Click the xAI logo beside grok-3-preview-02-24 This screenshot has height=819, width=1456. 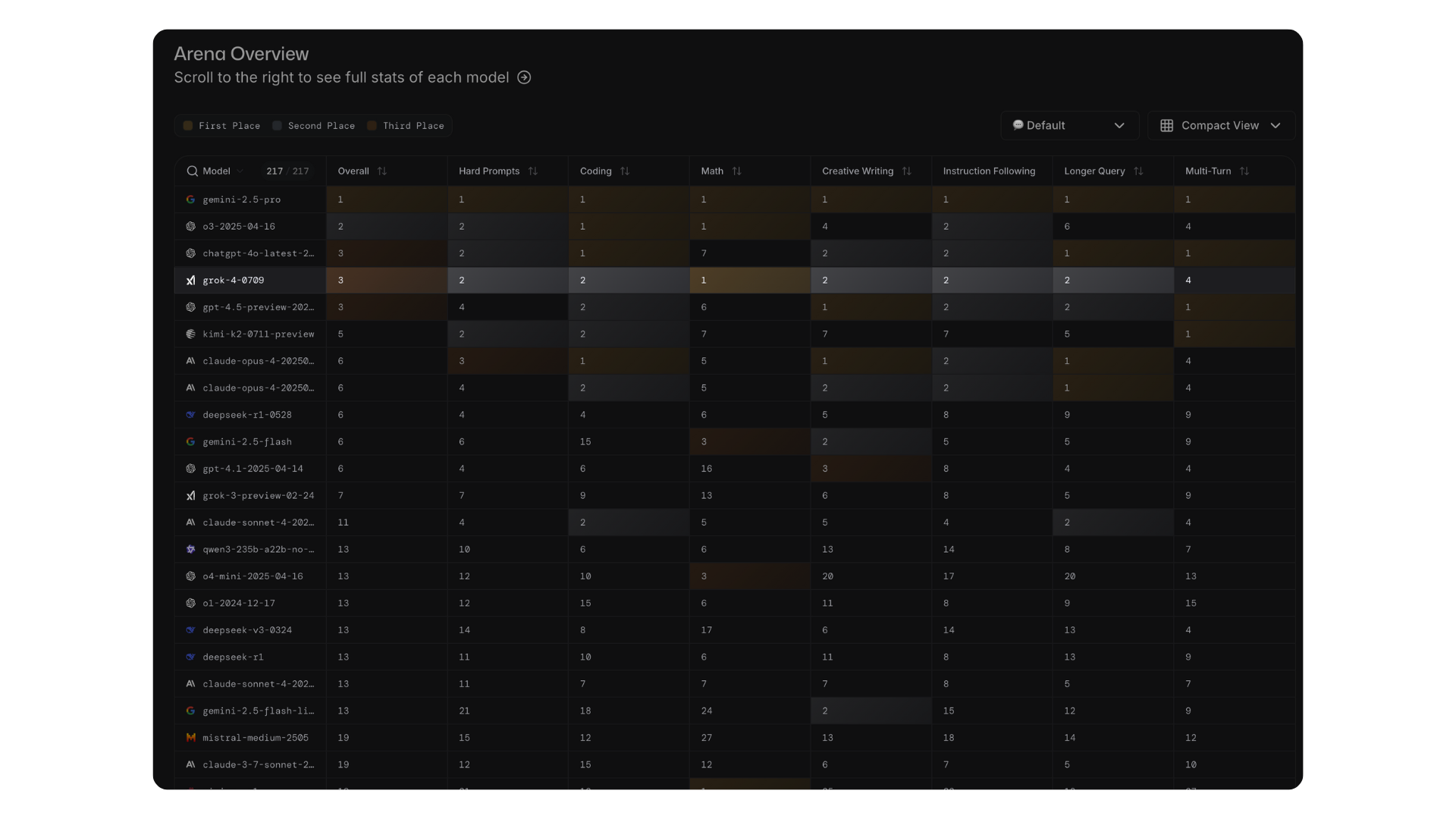coord(190,496)
